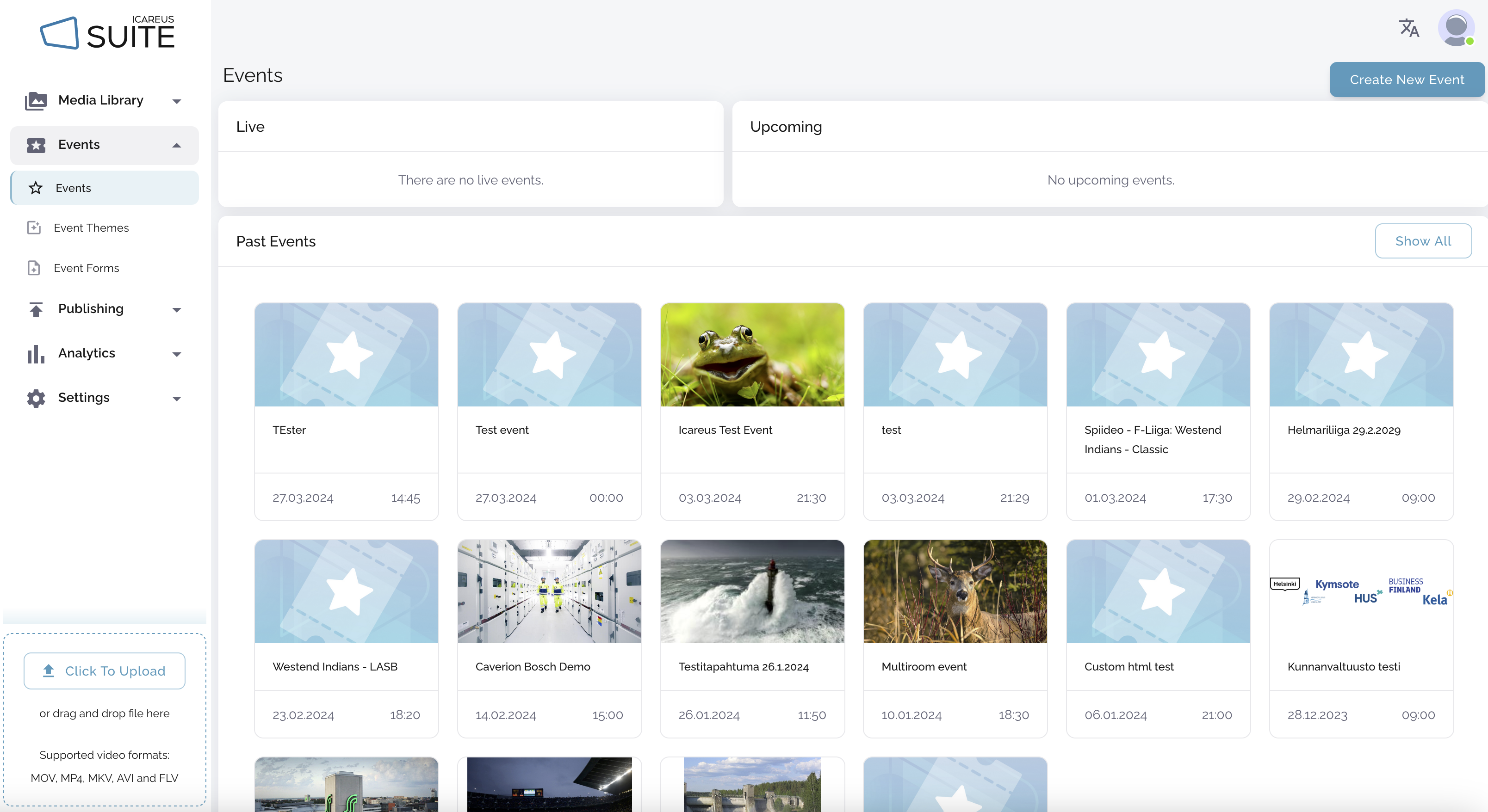Image resolution: width=1488 pixels, height=812 pixels.
Task: Click the Media Library sidebar icon
Action: pyautogui.click(x=36, y=100)
